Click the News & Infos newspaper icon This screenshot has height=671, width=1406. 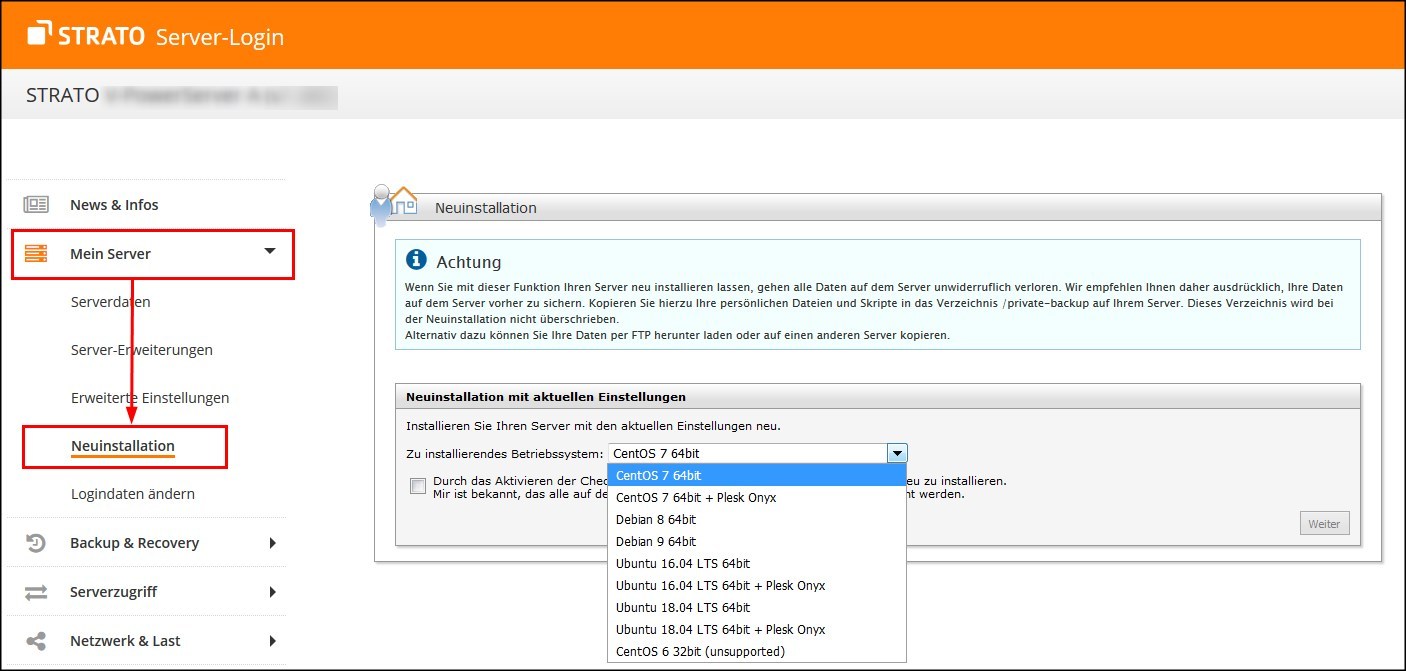pyautogui.click(x=36, y=205)
